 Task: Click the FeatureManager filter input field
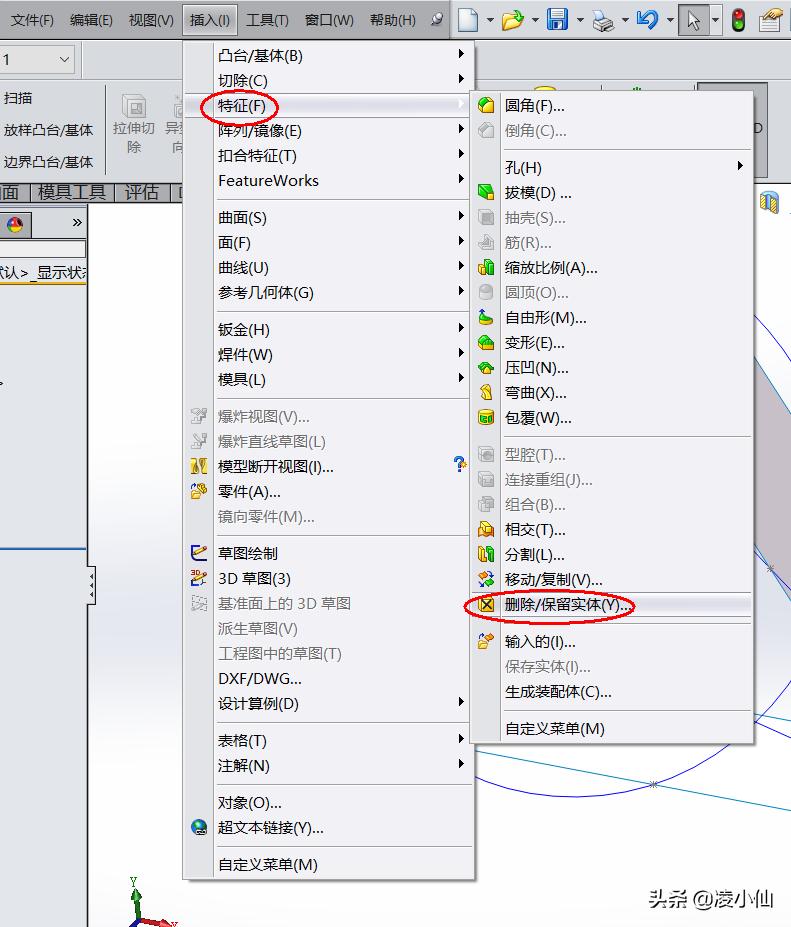point(43,248)
